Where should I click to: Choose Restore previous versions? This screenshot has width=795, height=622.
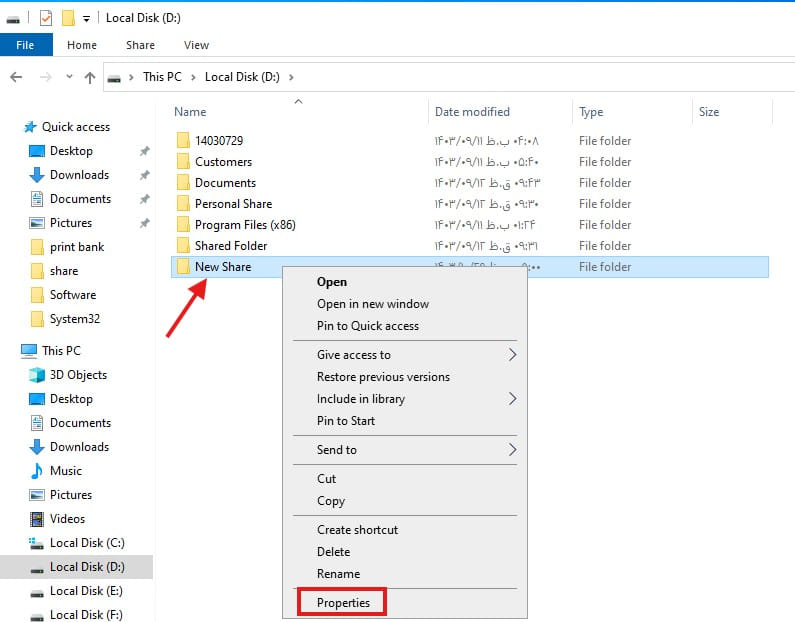pyautogui.click(x=383, y=377)
